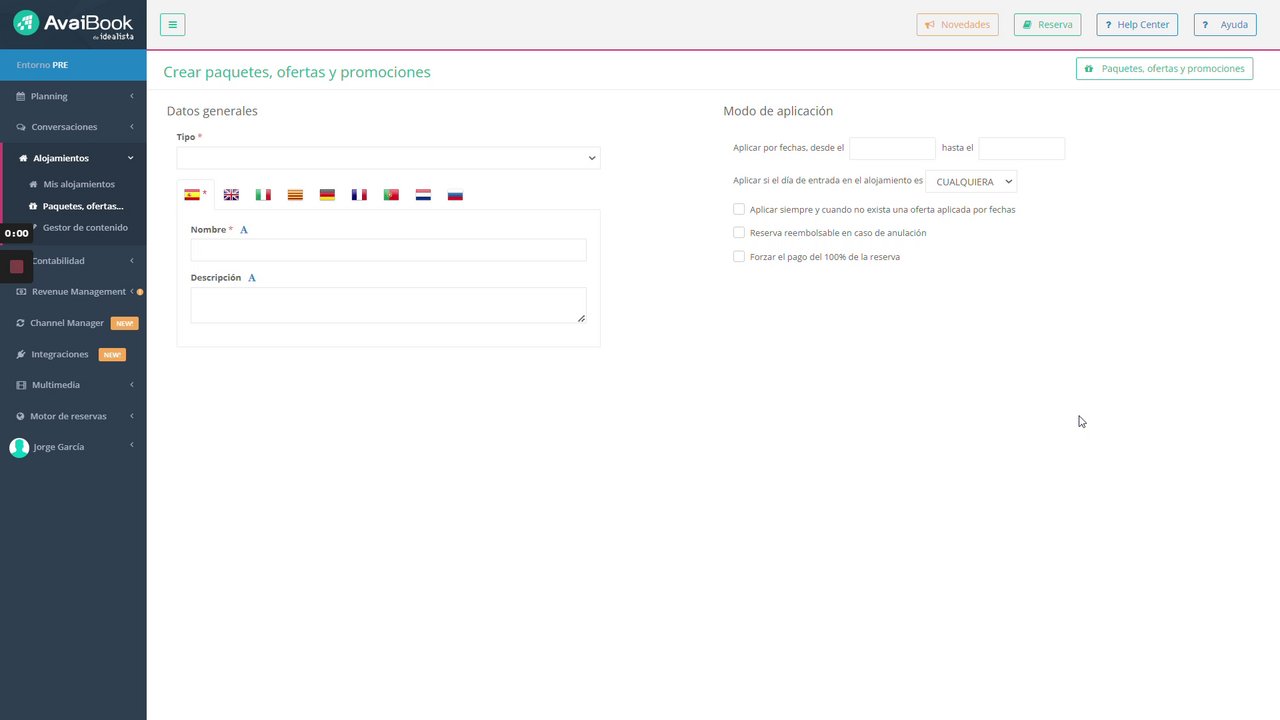Click the Help Center question mark icon

(1108, 25)
